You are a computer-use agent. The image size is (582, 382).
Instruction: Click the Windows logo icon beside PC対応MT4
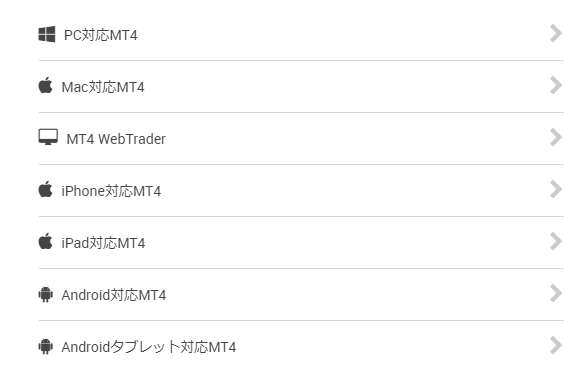coord(47,34)
